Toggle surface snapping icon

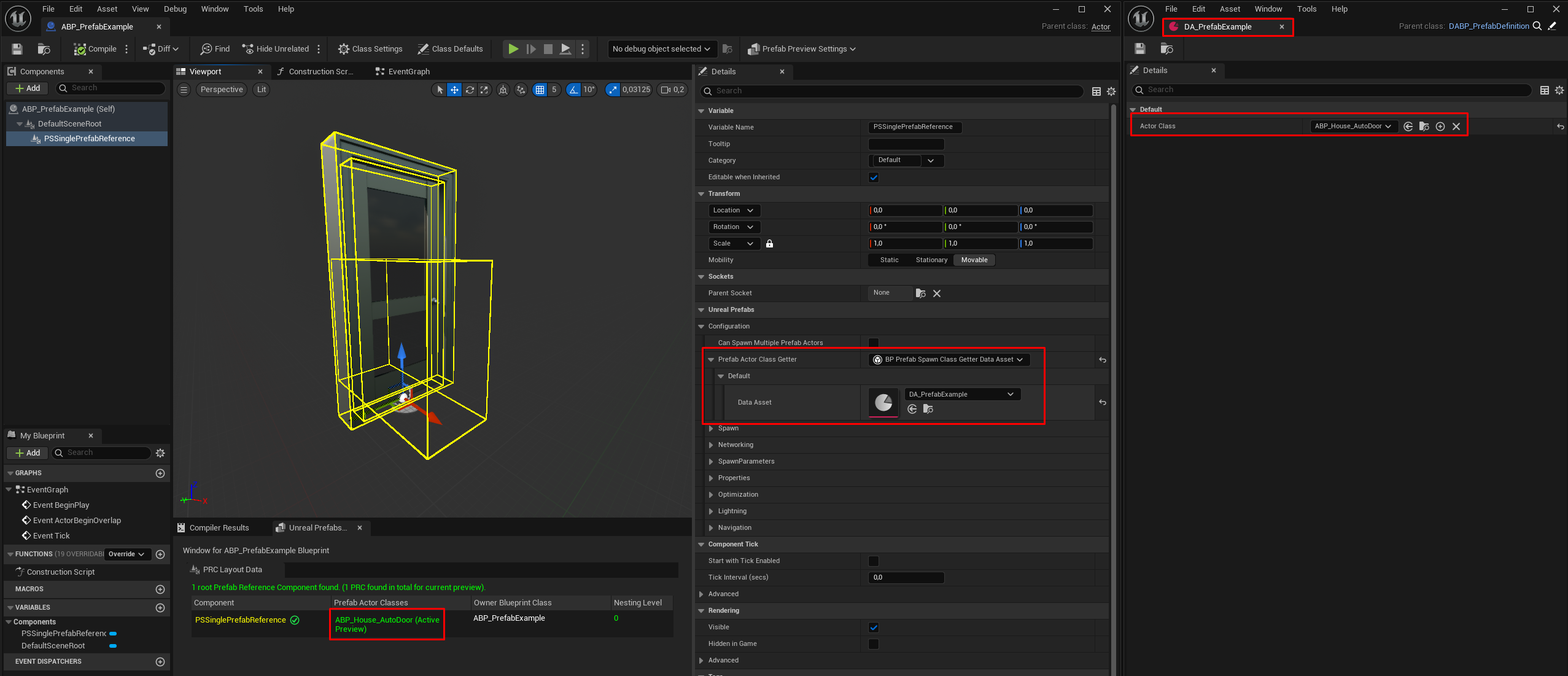[521, 90]
